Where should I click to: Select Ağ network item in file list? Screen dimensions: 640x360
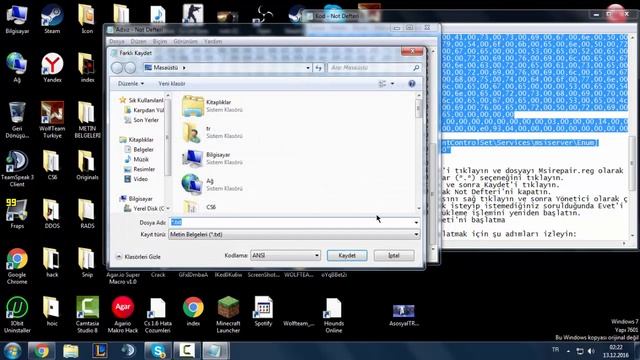coord(212,184)
